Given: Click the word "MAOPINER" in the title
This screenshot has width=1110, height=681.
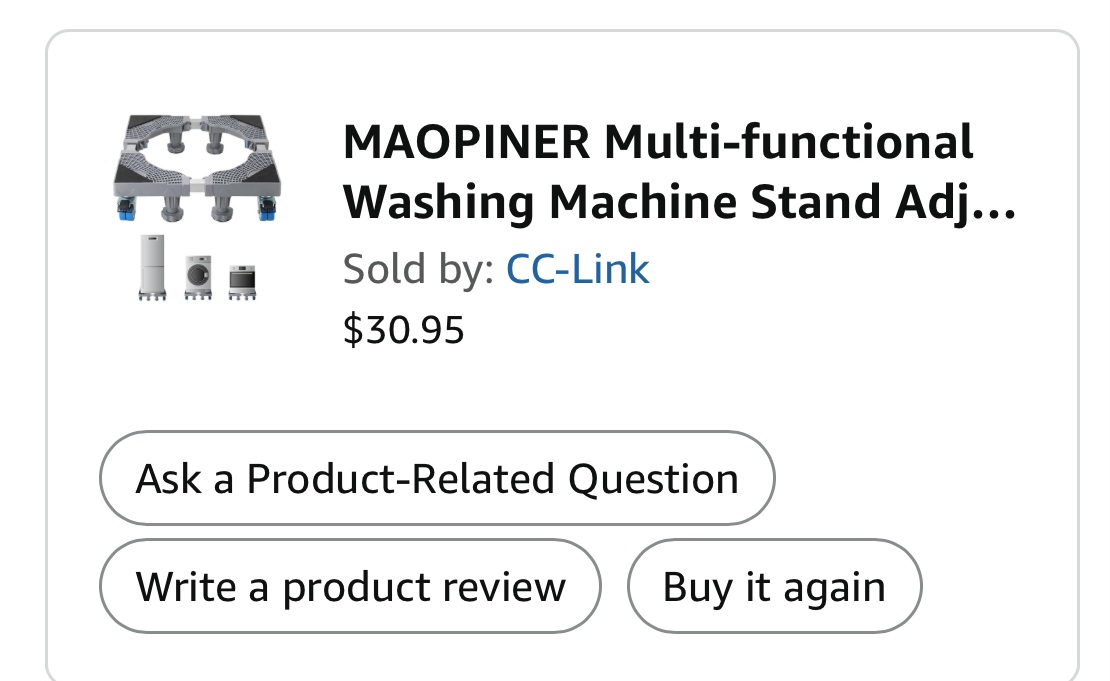Looking at the screenshot, I should tap(467, 142).
